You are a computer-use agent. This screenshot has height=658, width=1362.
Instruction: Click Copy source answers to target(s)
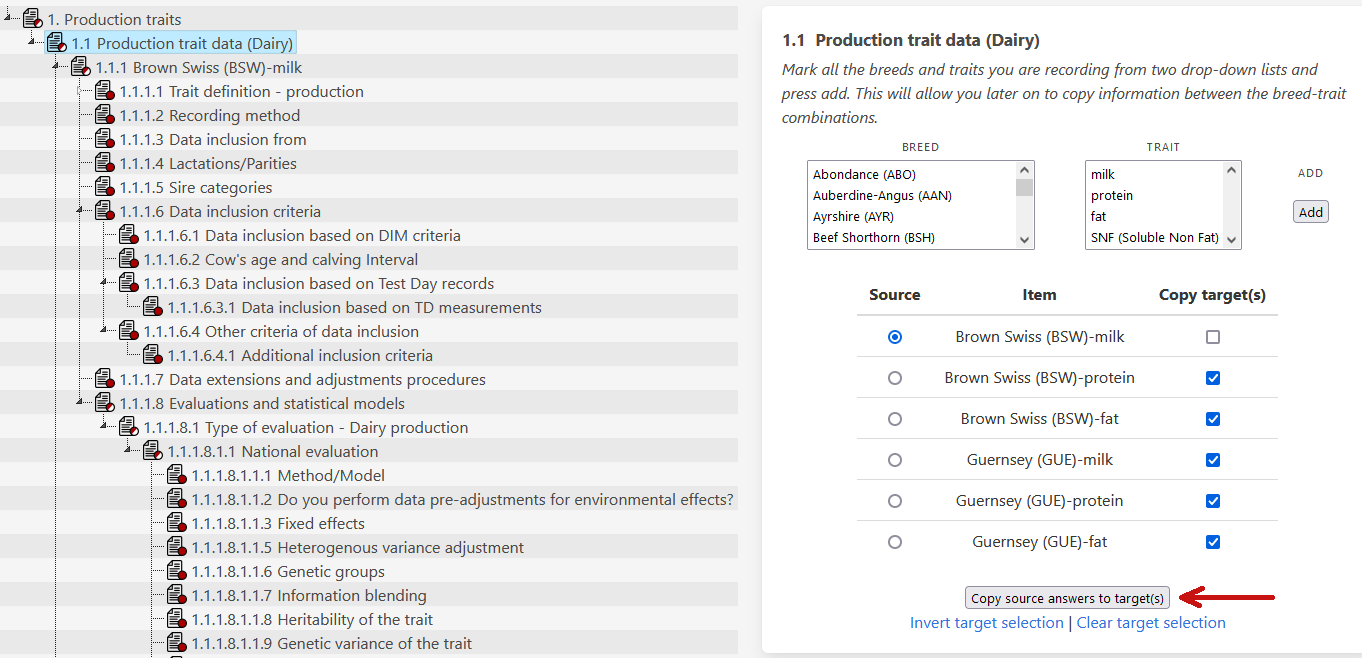(1067, 598)
